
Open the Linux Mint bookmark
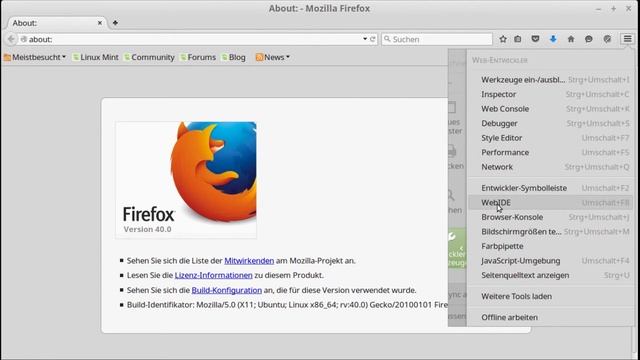pyautogui.click(x=96, y=57)
